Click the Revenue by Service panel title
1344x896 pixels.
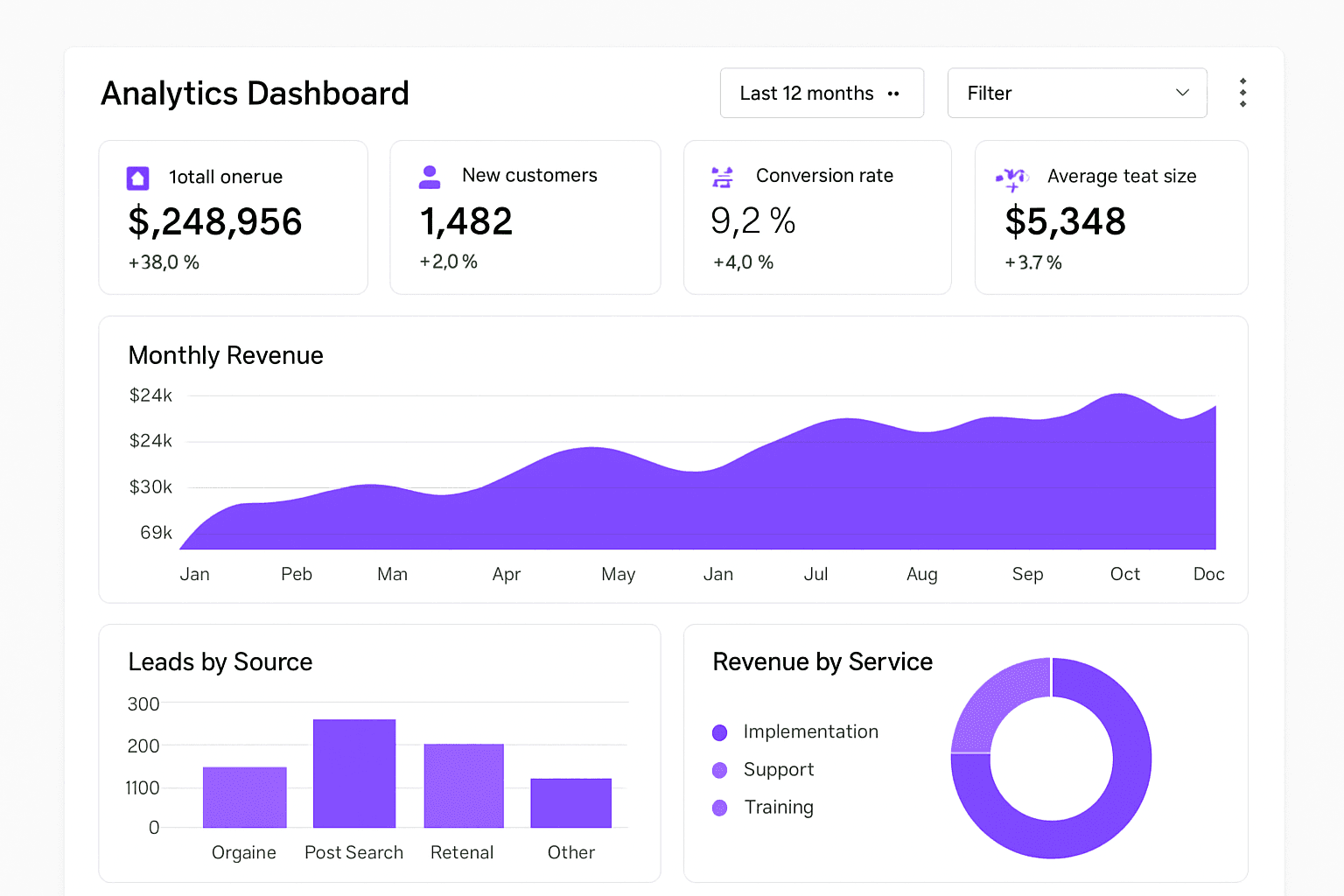(822, 662)
